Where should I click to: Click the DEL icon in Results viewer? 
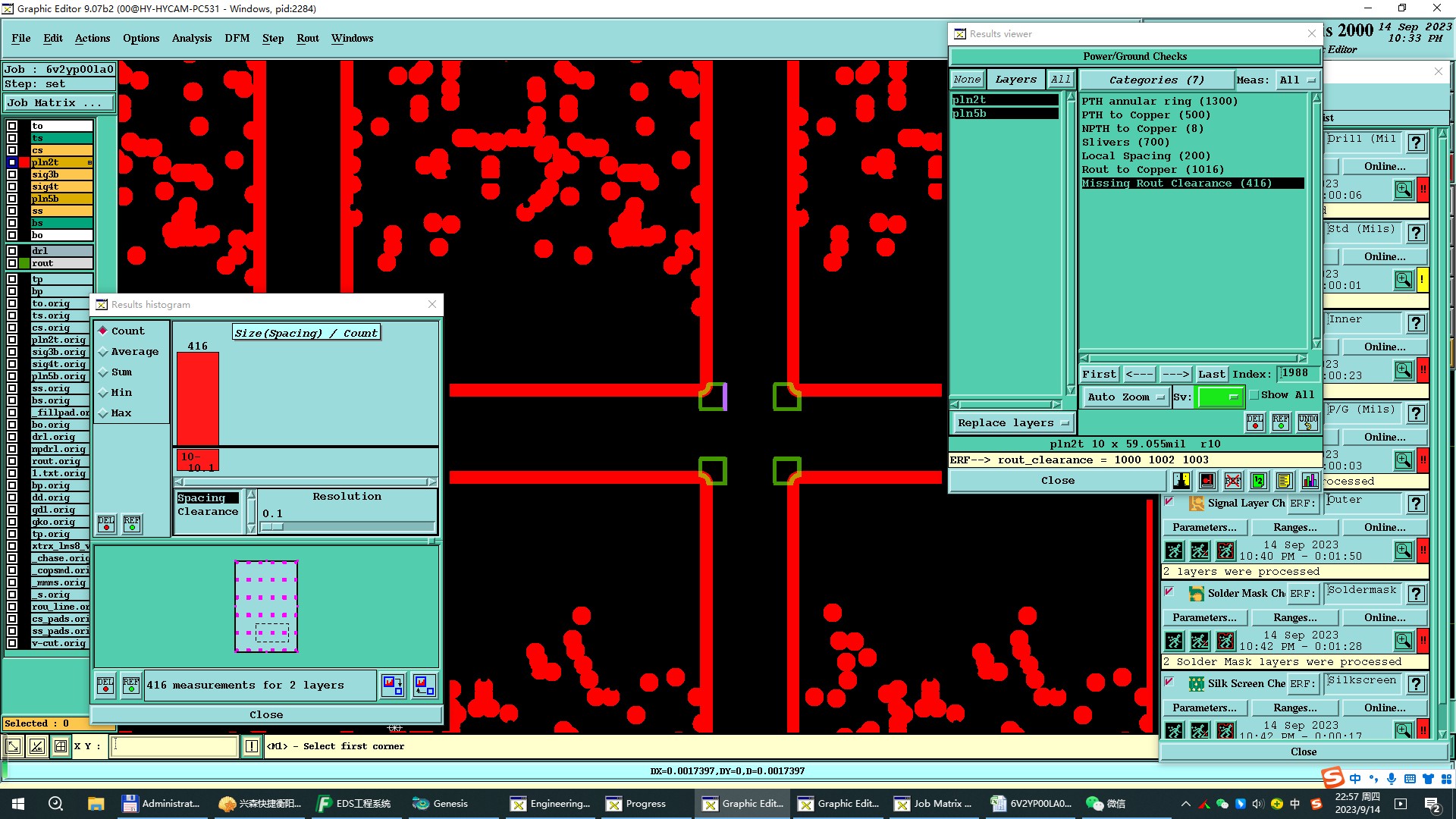point(1255,422)
